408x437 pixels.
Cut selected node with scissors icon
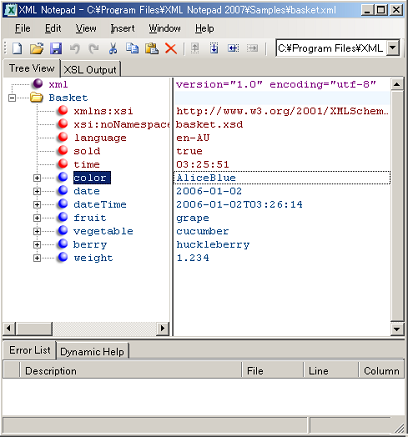point(113,48)
